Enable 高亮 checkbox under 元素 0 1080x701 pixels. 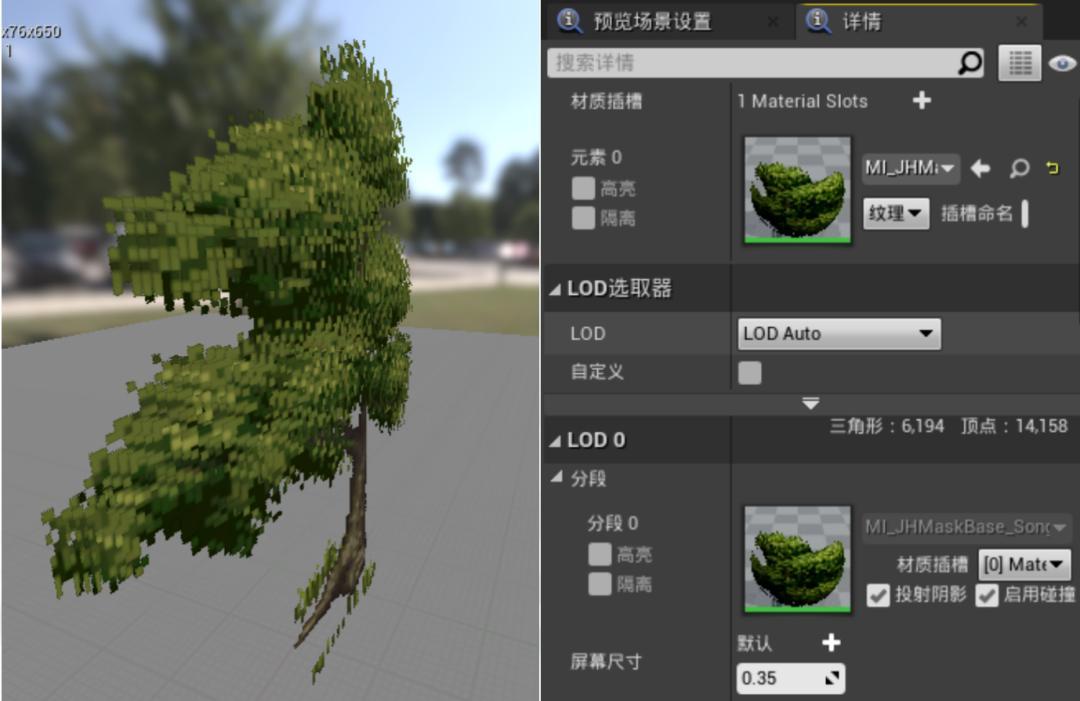[583, 188]
